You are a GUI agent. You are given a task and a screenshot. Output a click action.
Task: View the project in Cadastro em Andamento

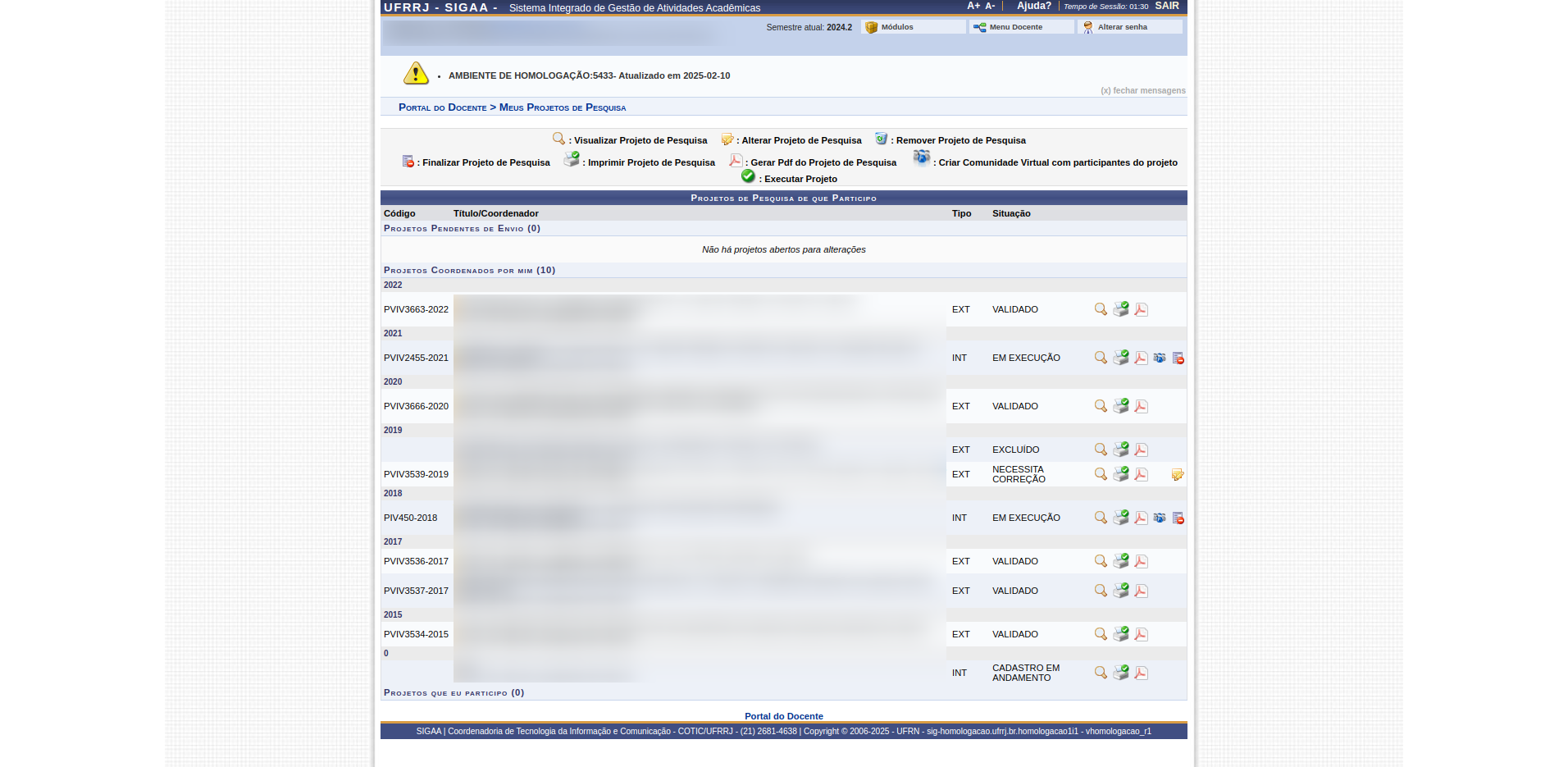click(1101, 673)
